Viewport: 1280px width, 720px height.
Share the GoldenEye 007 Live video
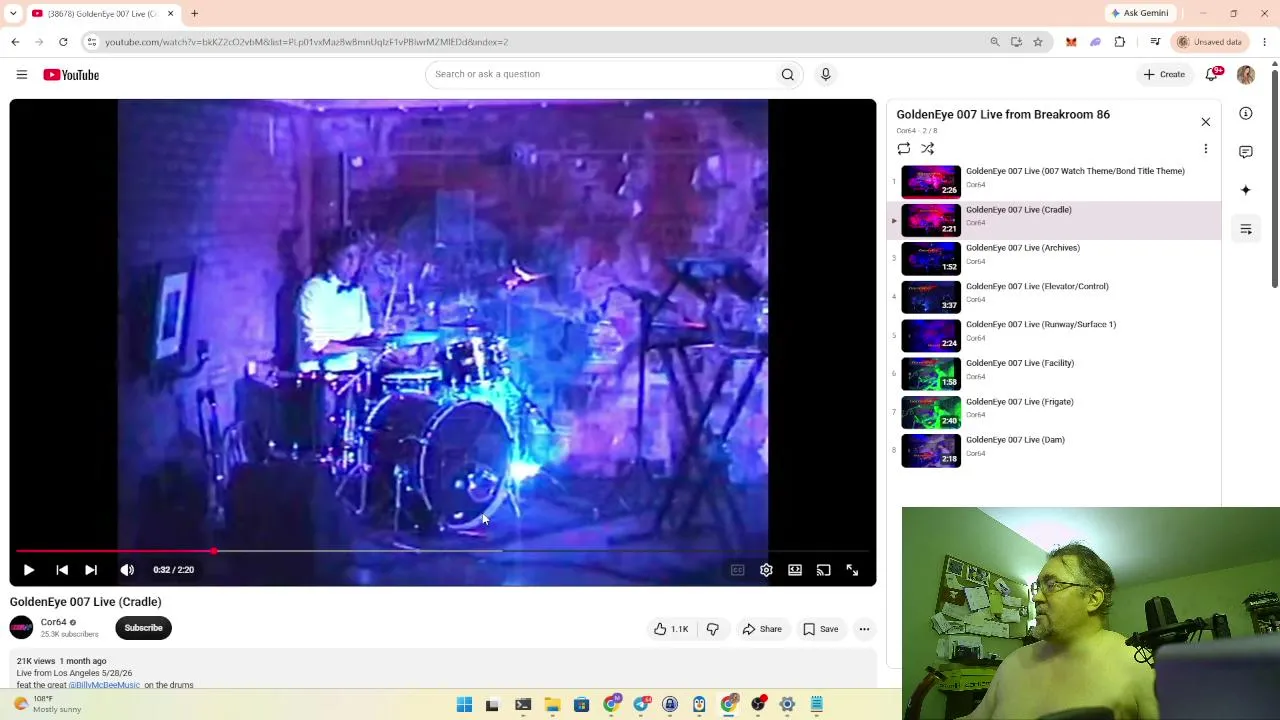[762, 629]
